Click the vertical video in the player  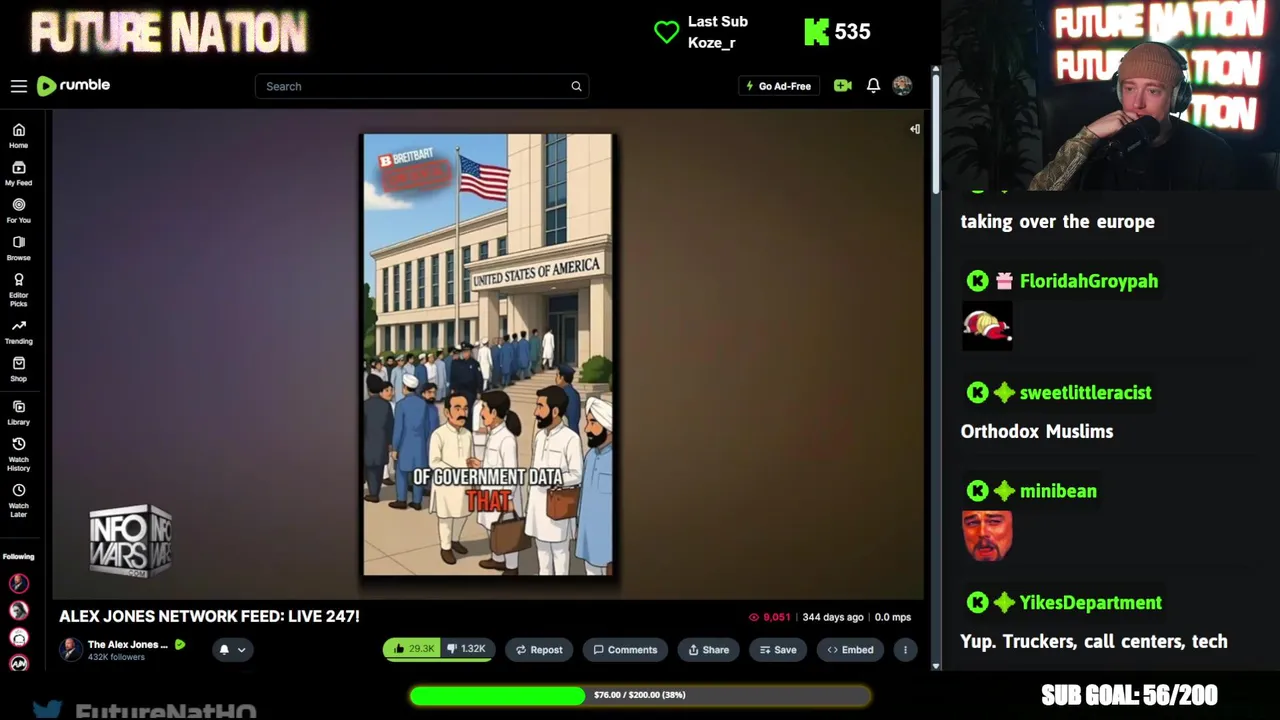[488, 354]
